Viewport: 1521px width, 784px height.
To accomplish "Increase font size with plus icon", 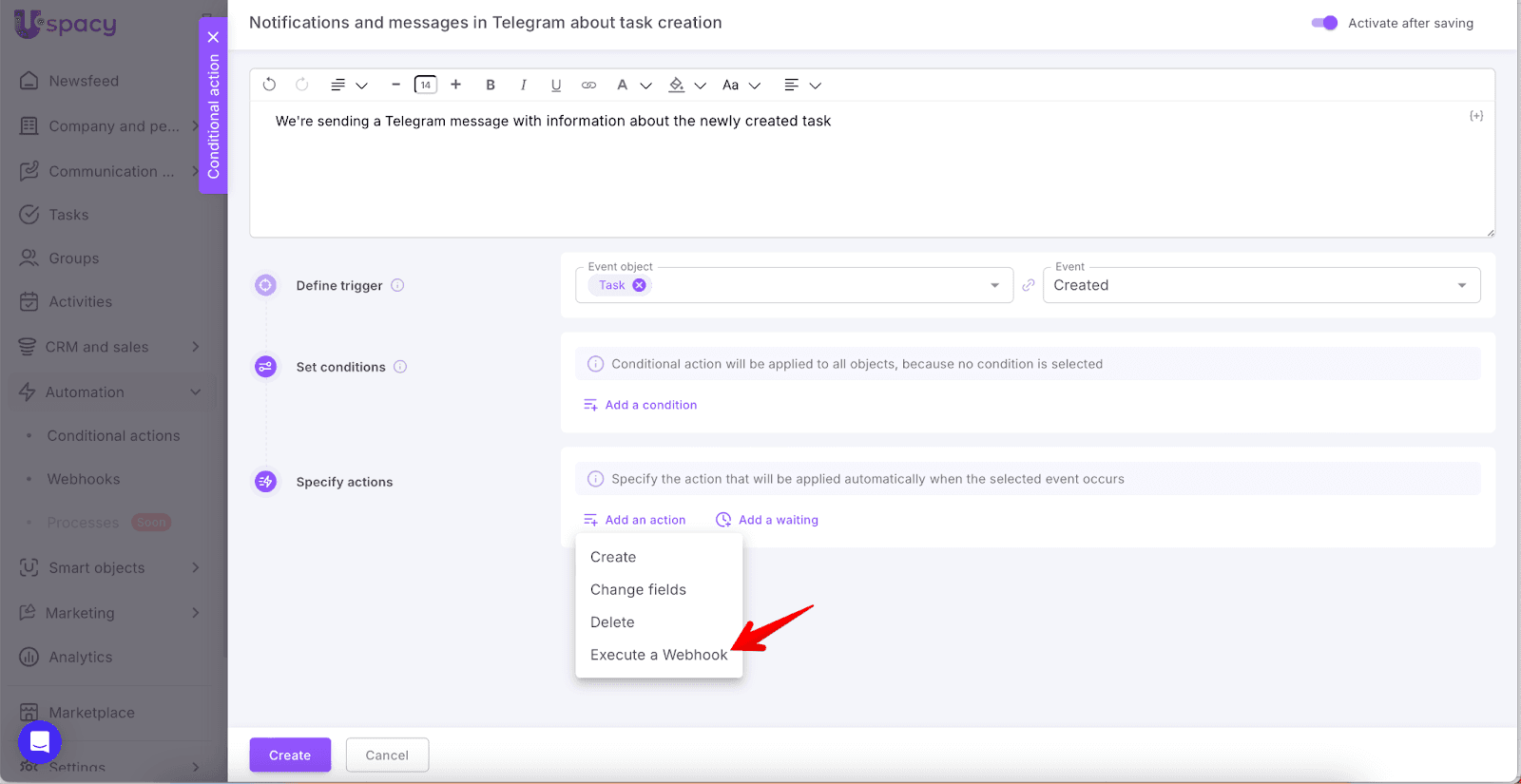I will coord(456,85).
